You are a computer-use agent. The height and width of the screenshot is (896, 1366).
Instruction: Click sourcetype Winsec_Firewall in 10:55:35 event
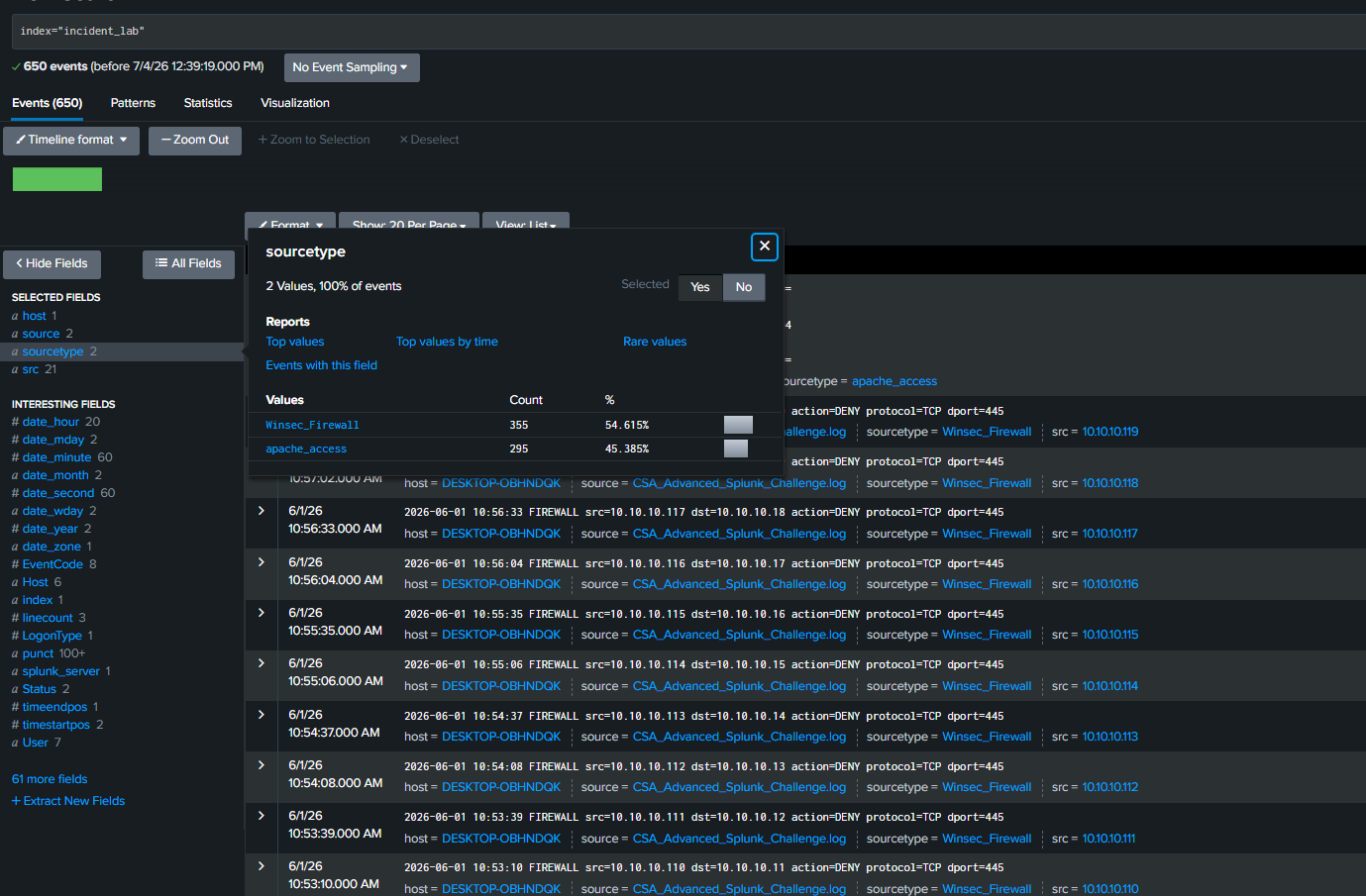coord(987,635)
